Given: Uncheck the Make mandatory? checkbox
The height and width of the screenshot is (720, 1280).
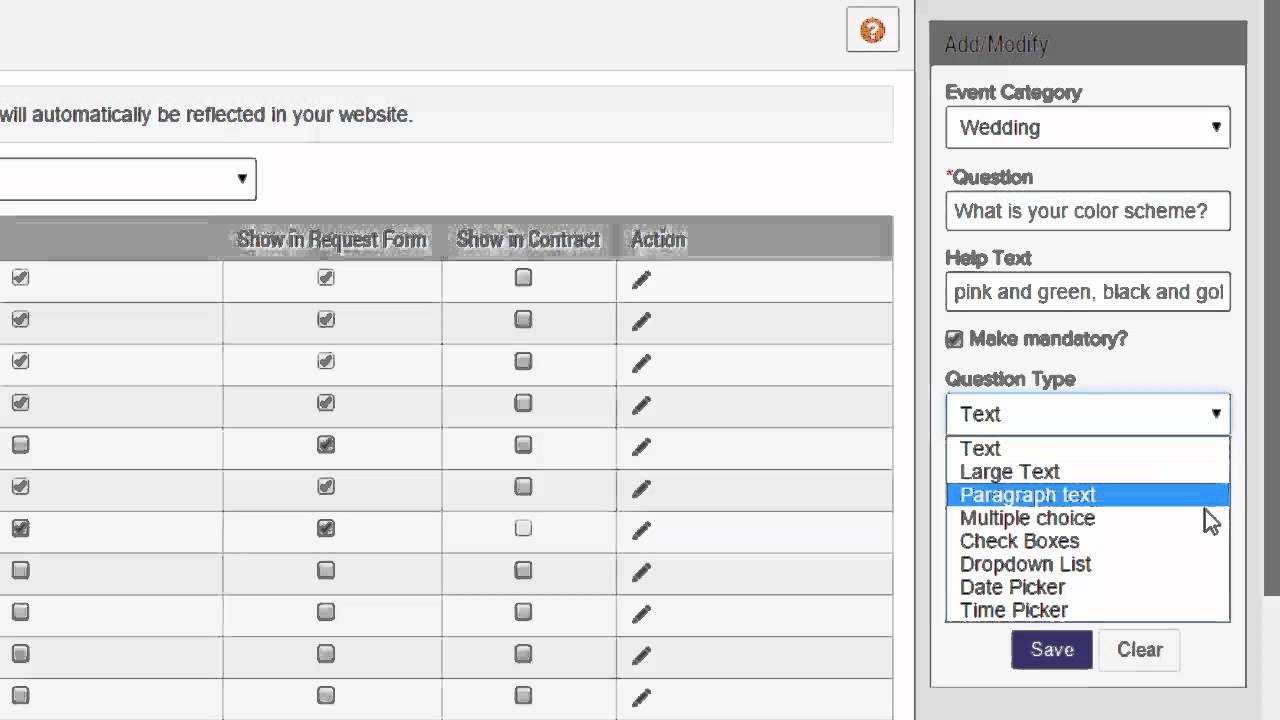Looking at the screenshot, I should click(x=954, y=340).
